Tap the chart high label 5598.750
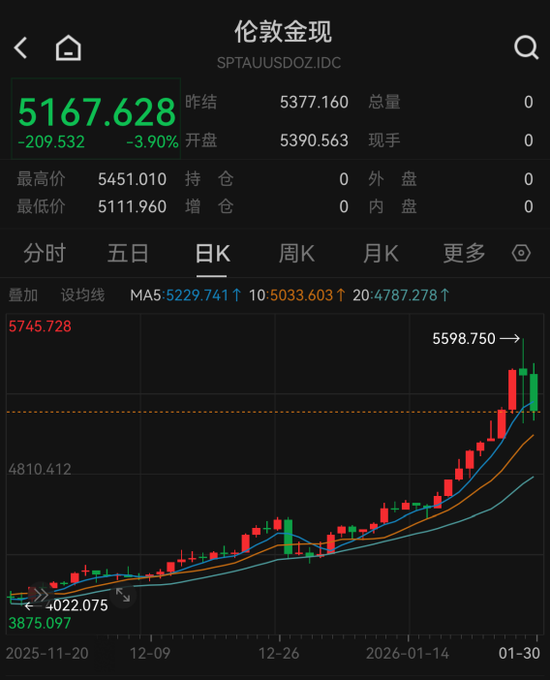The width and height of the screenshot is (550, 680). point(464,339)
